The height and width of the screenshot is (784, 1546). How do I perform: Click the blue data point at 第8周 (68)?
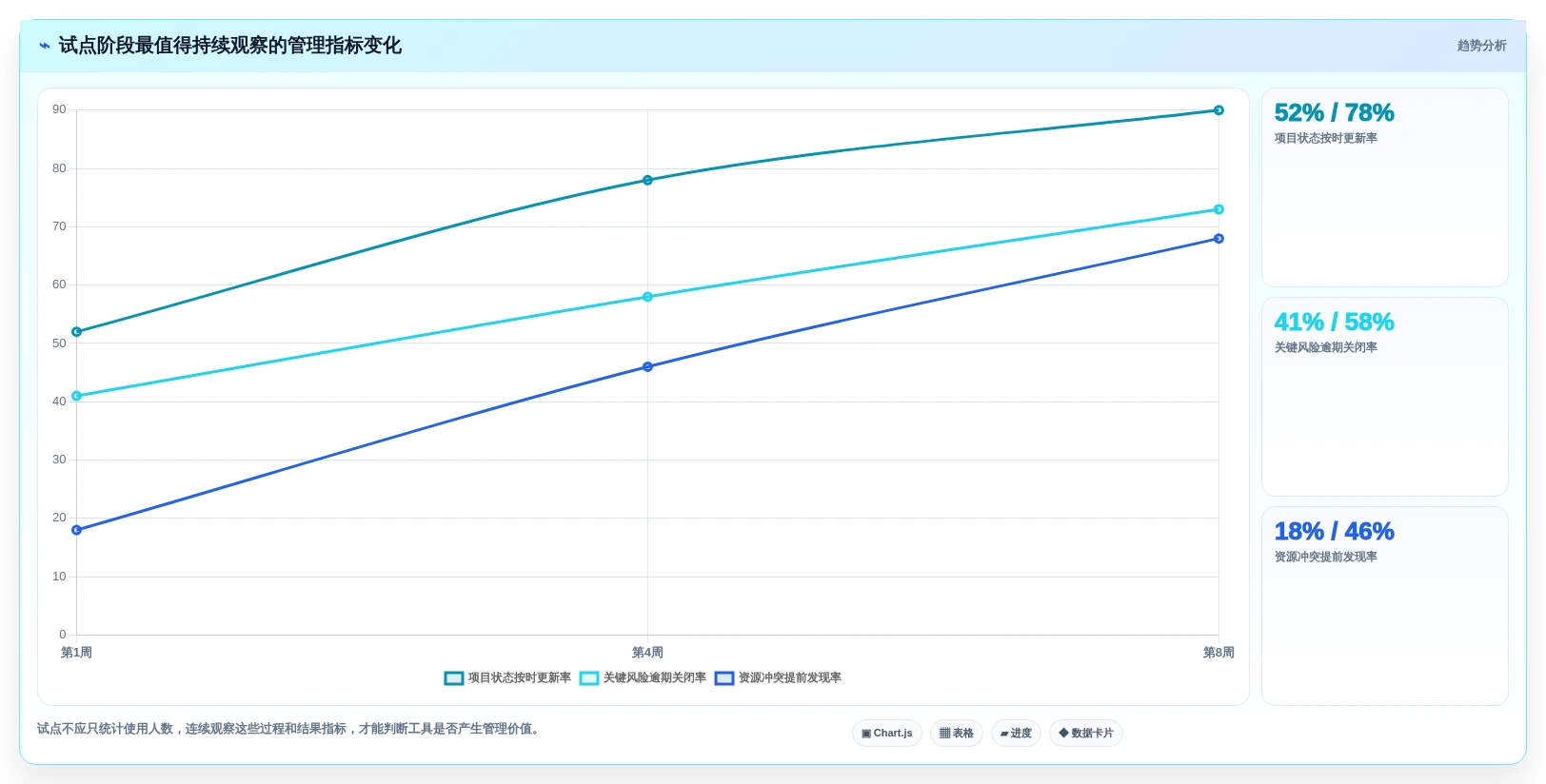coord(1219,239)
